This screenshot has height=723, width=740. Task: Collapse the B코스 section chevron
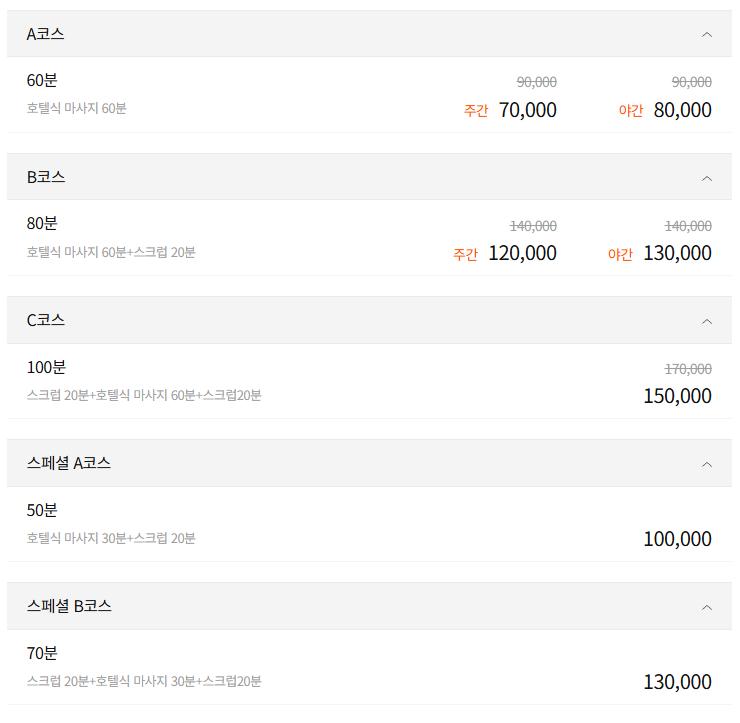pyautogui.click(x=707, y=178)
